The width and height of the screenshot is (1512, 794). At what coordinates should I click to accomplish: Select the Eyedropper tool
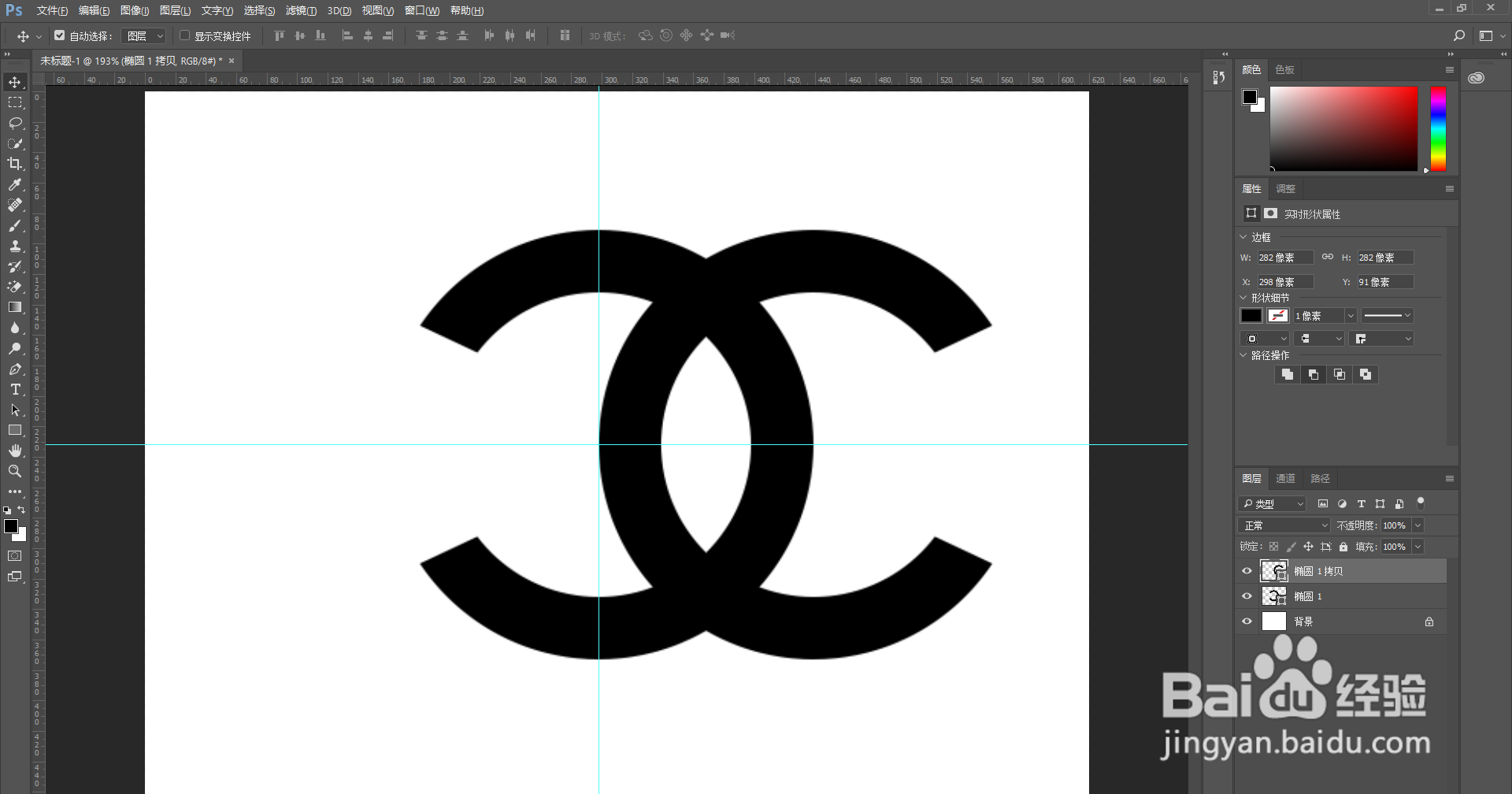click(x=15, y=184)
